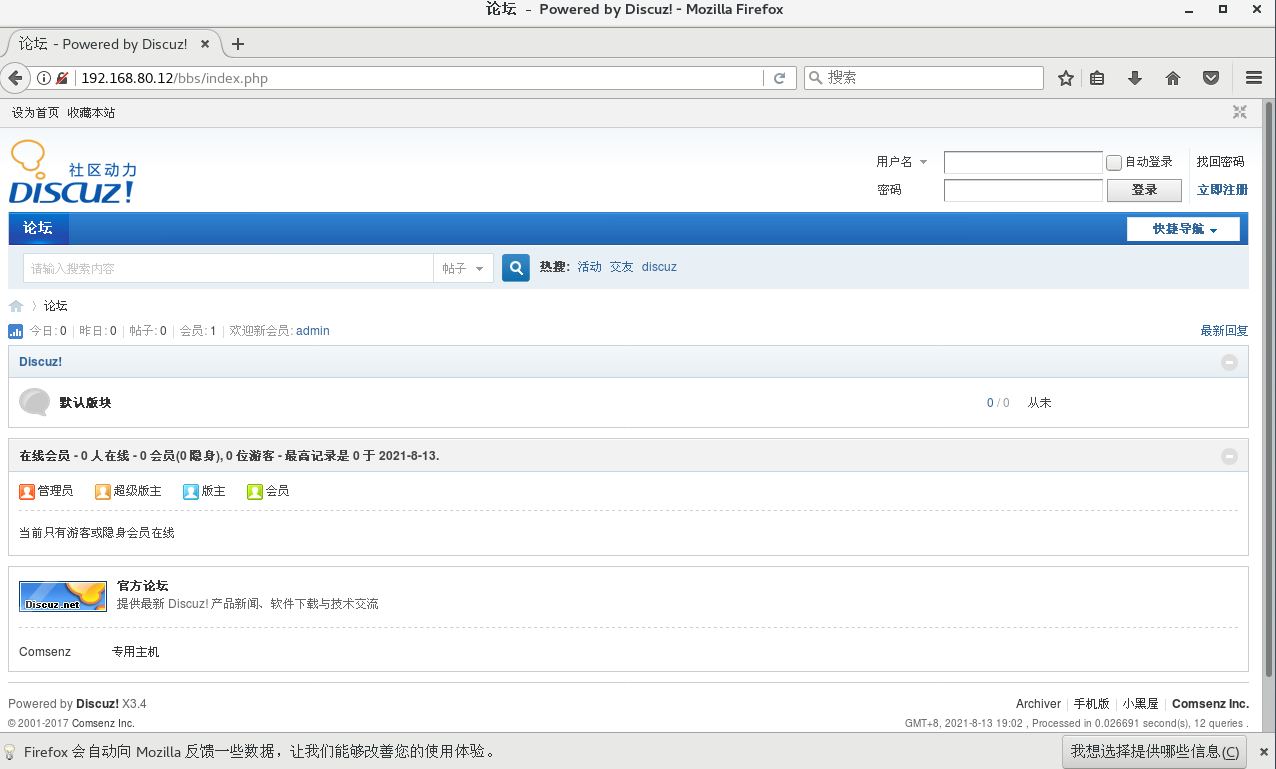
Task: Click the 版主 blue user icon
Action: [191, 491]
